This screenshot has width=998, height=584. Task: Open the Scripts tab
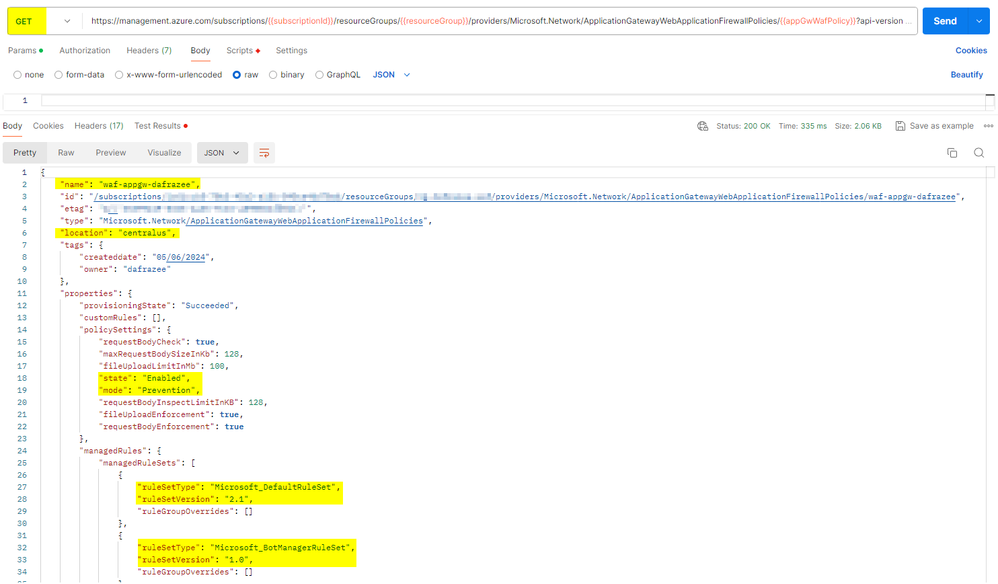pyautogui.click(x=243, y=50)
